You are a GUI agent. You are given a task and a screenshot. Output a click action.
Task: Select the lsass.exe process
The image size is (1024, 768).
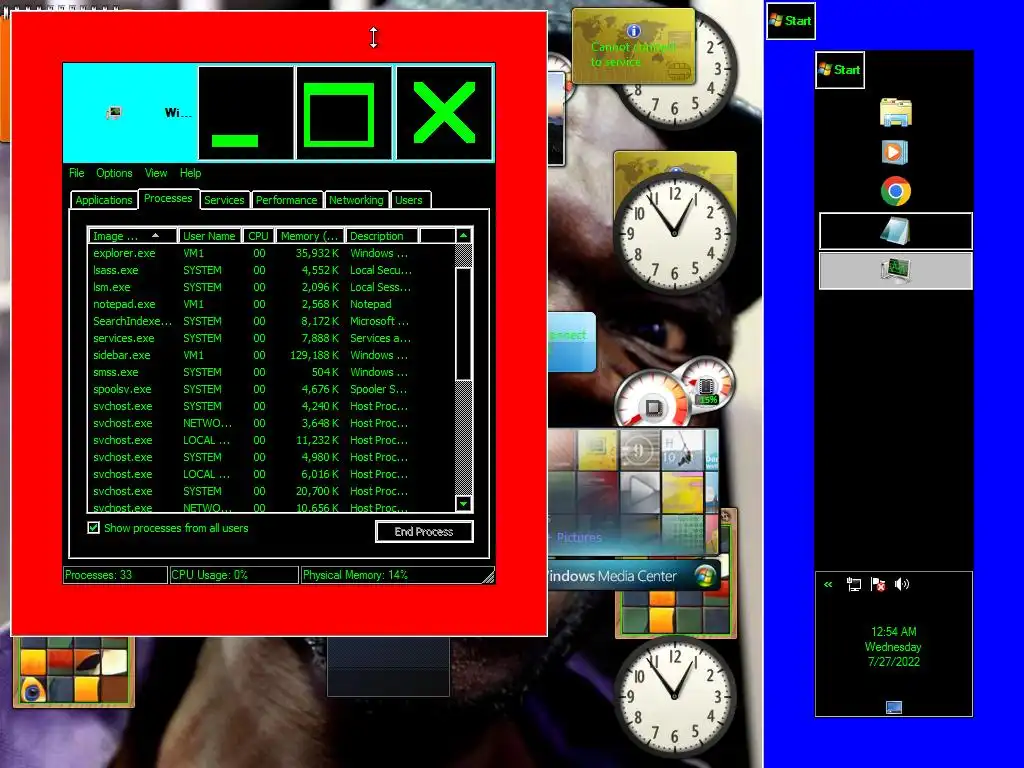(x=271, y=270)
